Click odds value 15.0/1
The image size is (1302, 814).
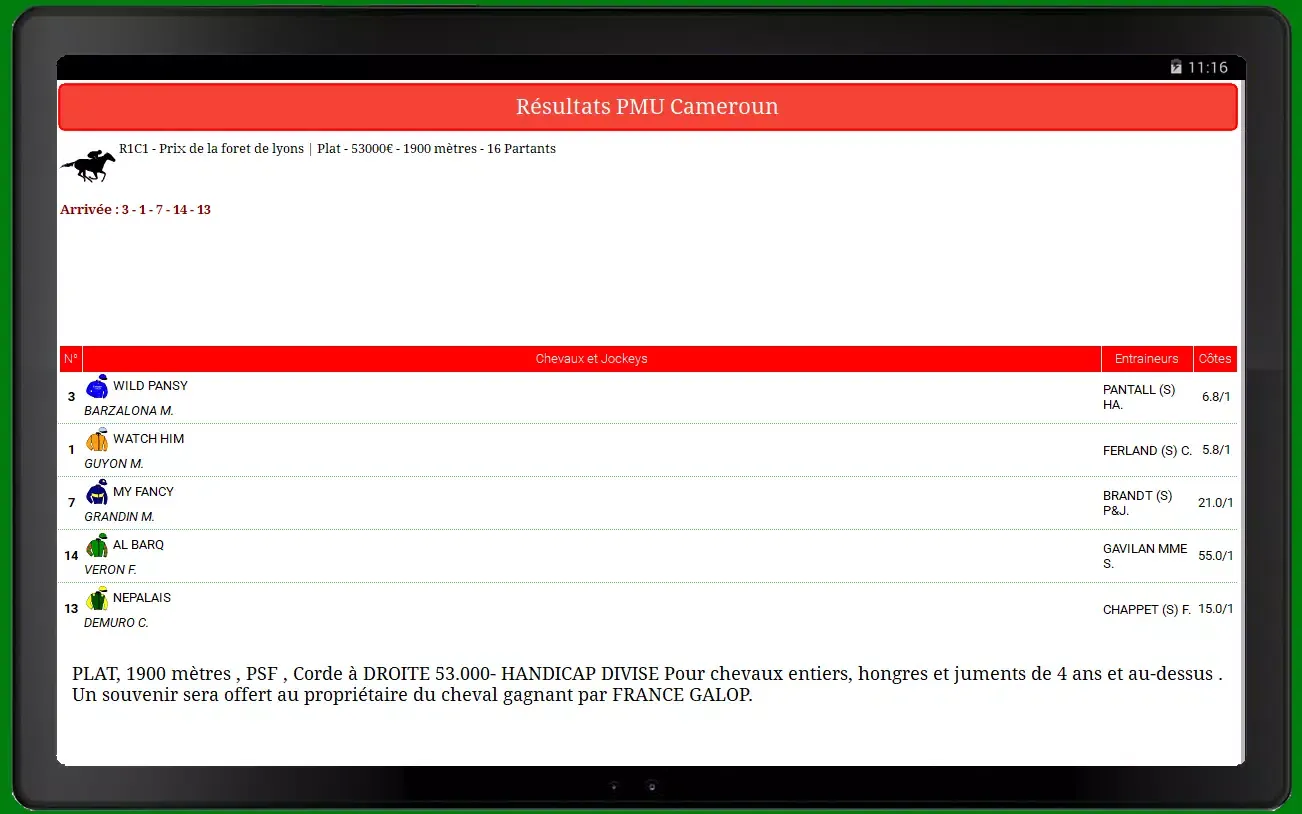1215,609
